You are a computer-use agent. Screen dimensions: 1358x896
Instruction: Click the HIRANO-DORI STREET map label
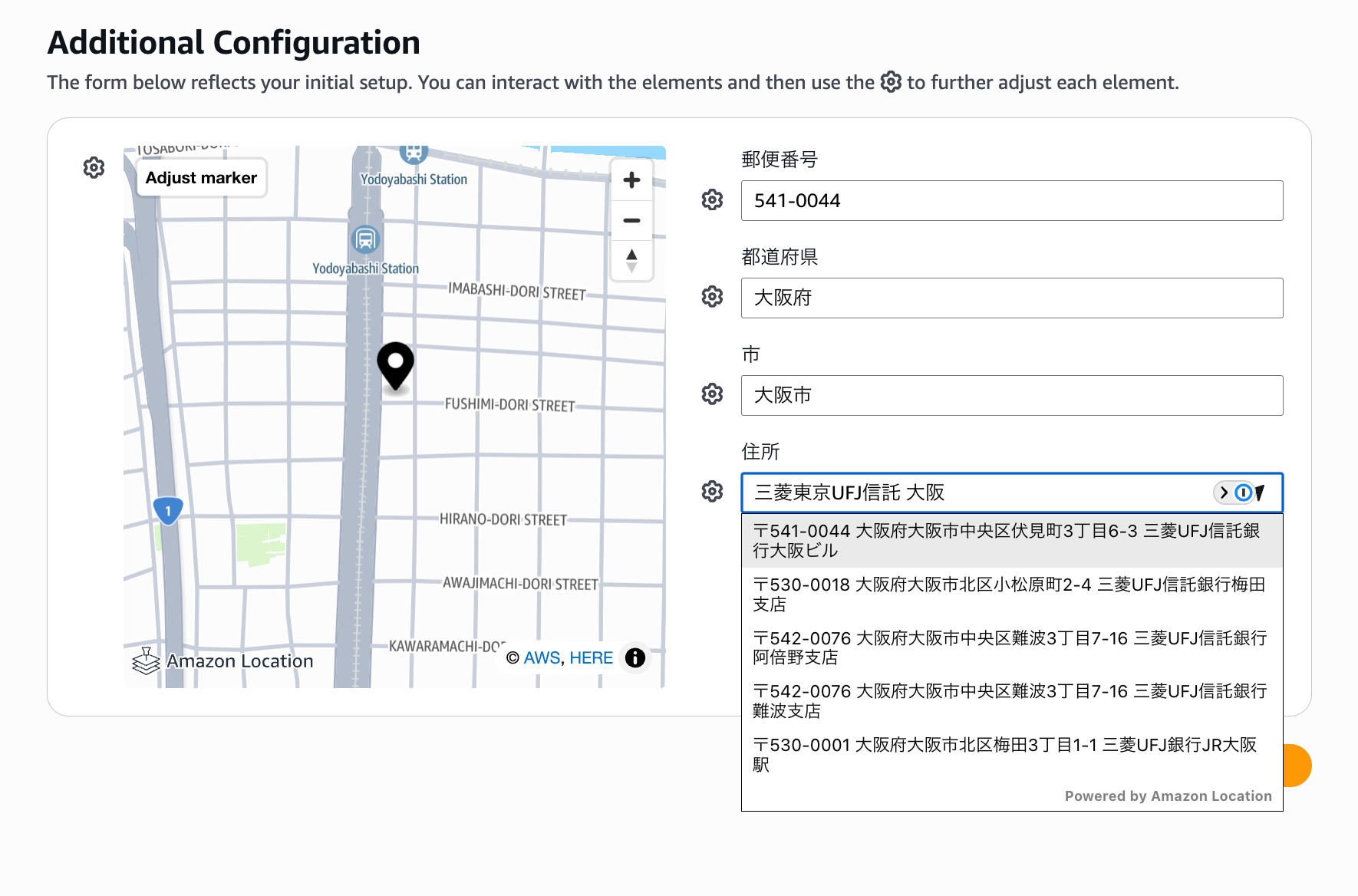coord(503,519)
